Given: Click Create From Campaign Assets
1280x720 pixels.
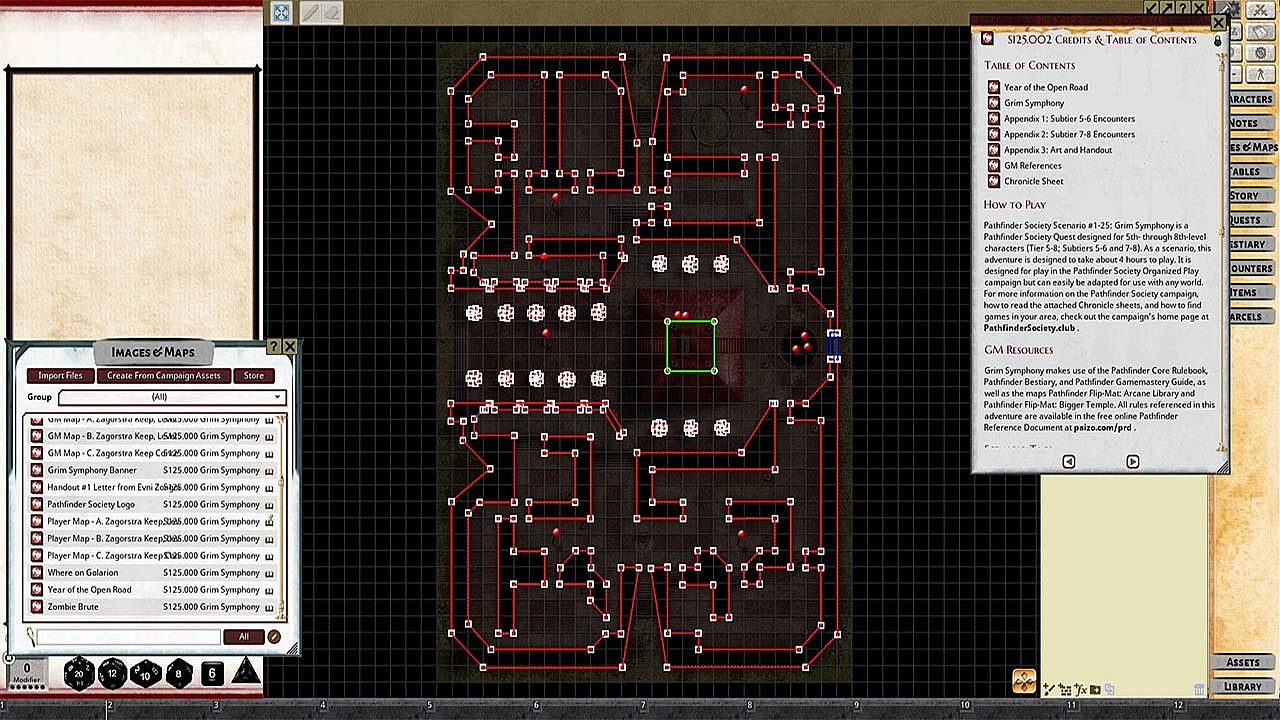Looking at the screenshot, I should click(164, 376).
